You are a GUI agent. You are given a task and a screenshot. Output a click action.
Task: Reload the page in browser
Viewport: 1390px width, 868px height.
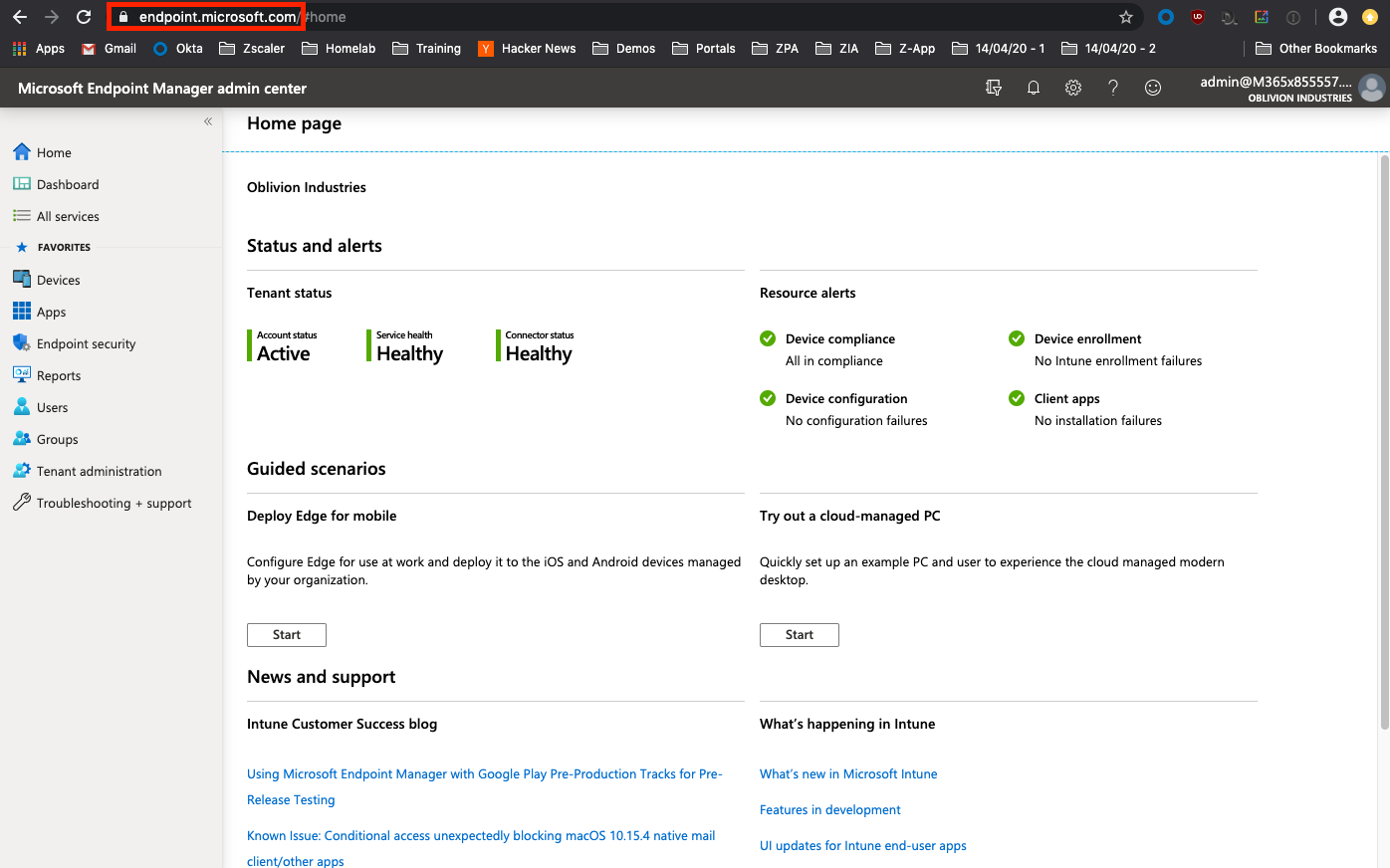tap(84, 17)
